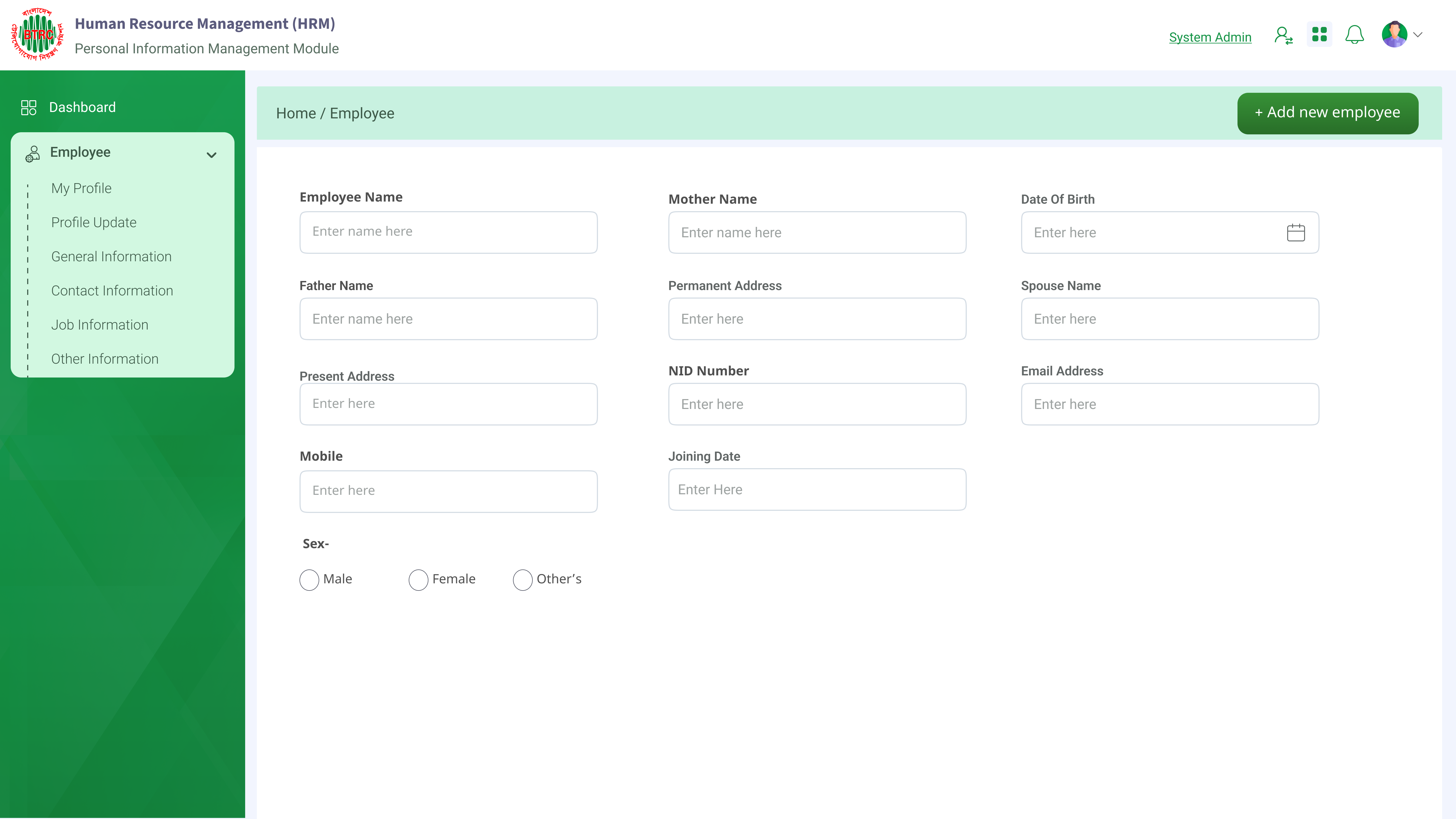Select the Other's radio button

click(522, 580)
